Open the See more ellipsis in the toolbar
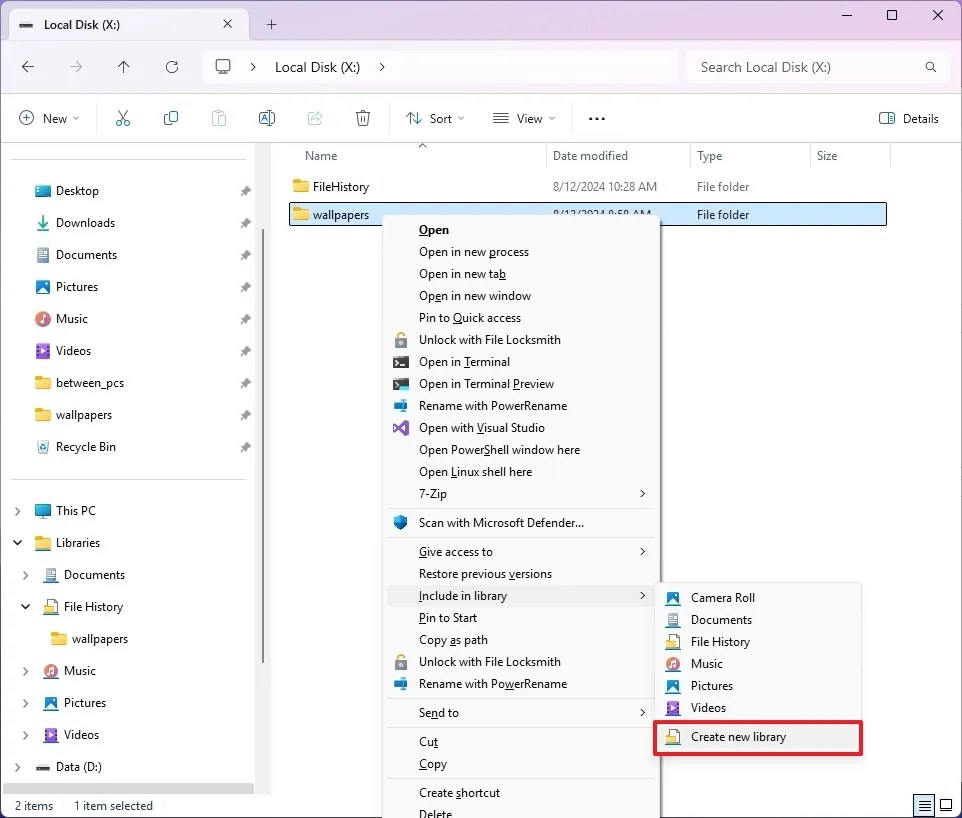The image size is (962, 818). [596, 118]
